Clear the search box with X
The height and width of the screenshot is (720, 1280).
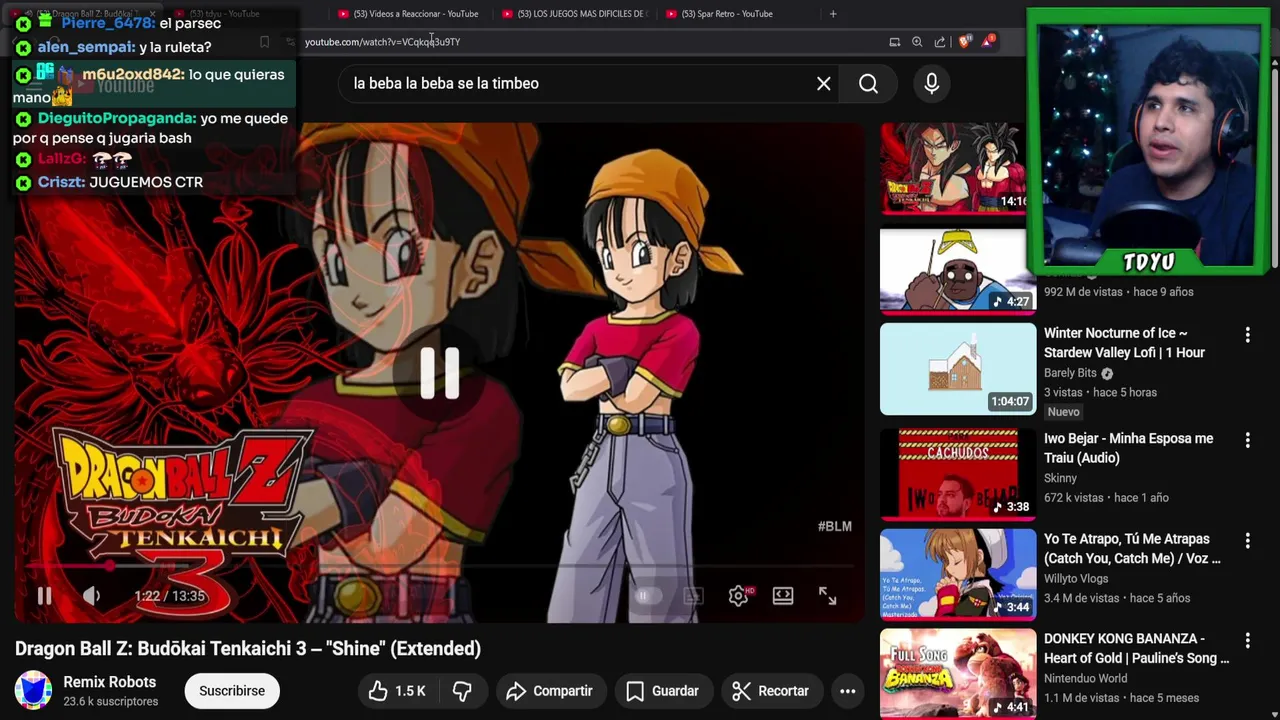point(823,84)
